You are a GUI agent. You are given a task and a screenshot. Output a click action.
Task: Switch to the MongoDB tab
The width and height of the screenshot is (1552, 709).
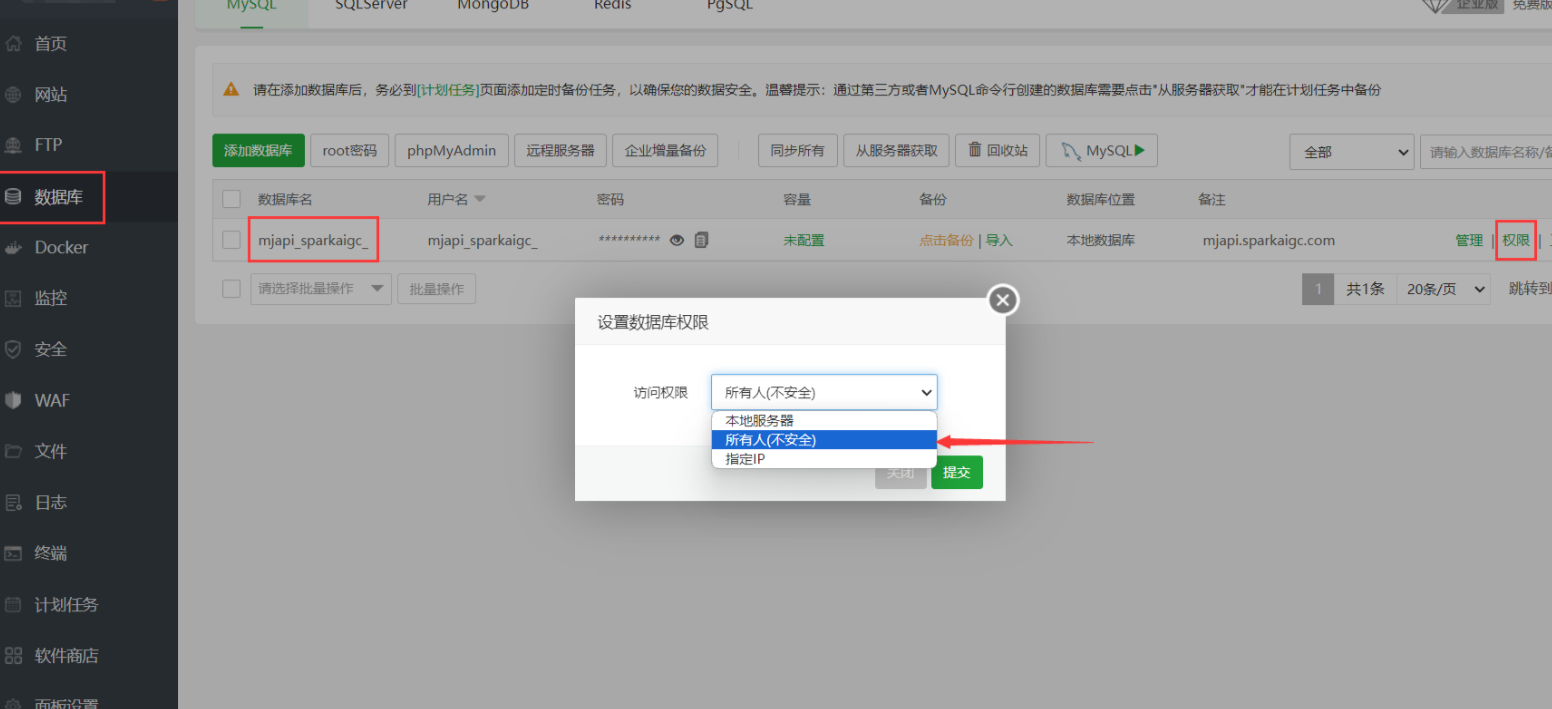[x=493, y=5]
